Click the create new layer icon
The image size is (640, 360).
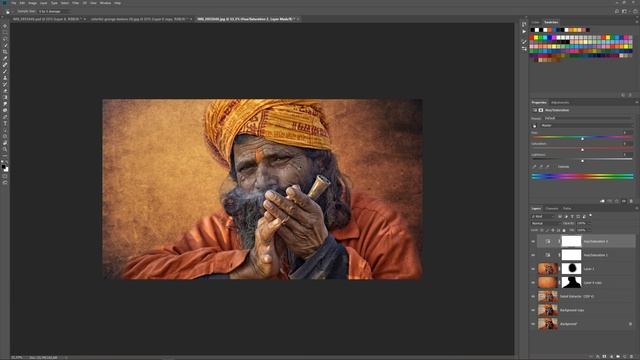point(624,357)
